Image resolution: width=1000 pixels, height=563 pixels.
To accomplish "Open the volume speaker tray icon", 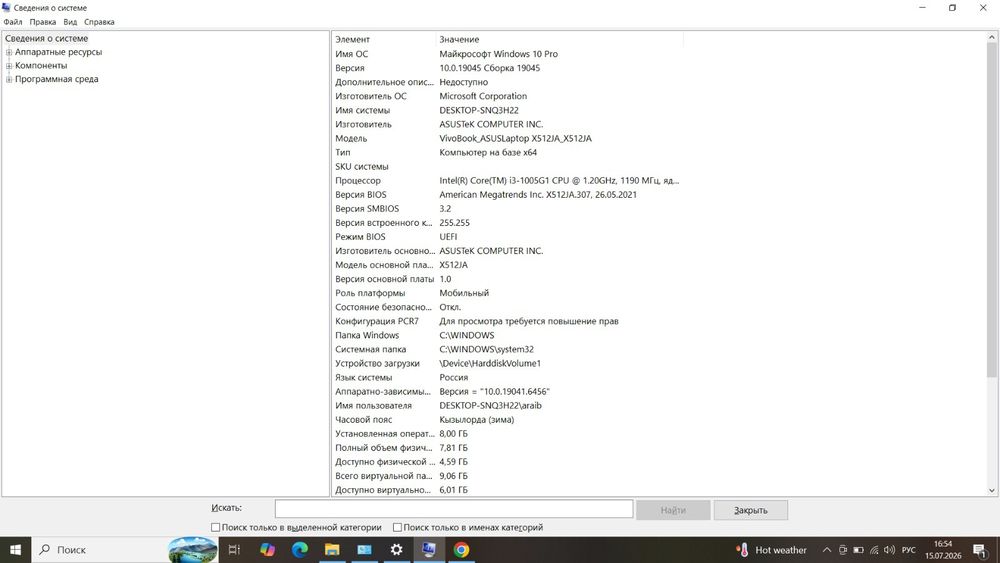I will click(890, 550).
